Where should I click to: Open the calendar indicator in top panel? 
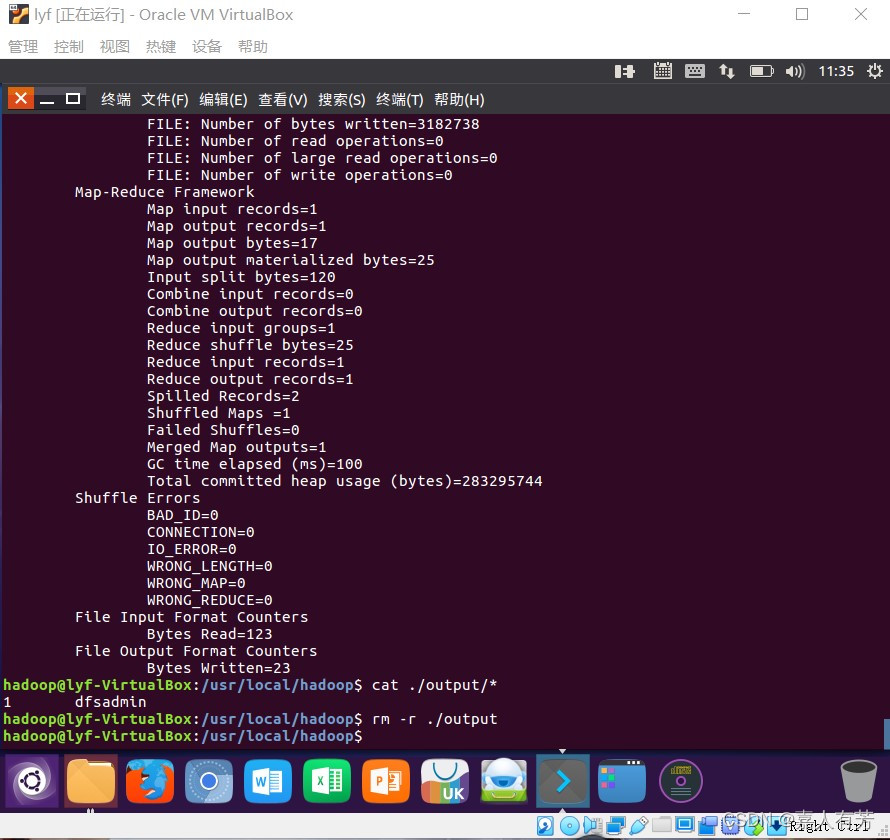pyautogui.click(x=662, y=71)
